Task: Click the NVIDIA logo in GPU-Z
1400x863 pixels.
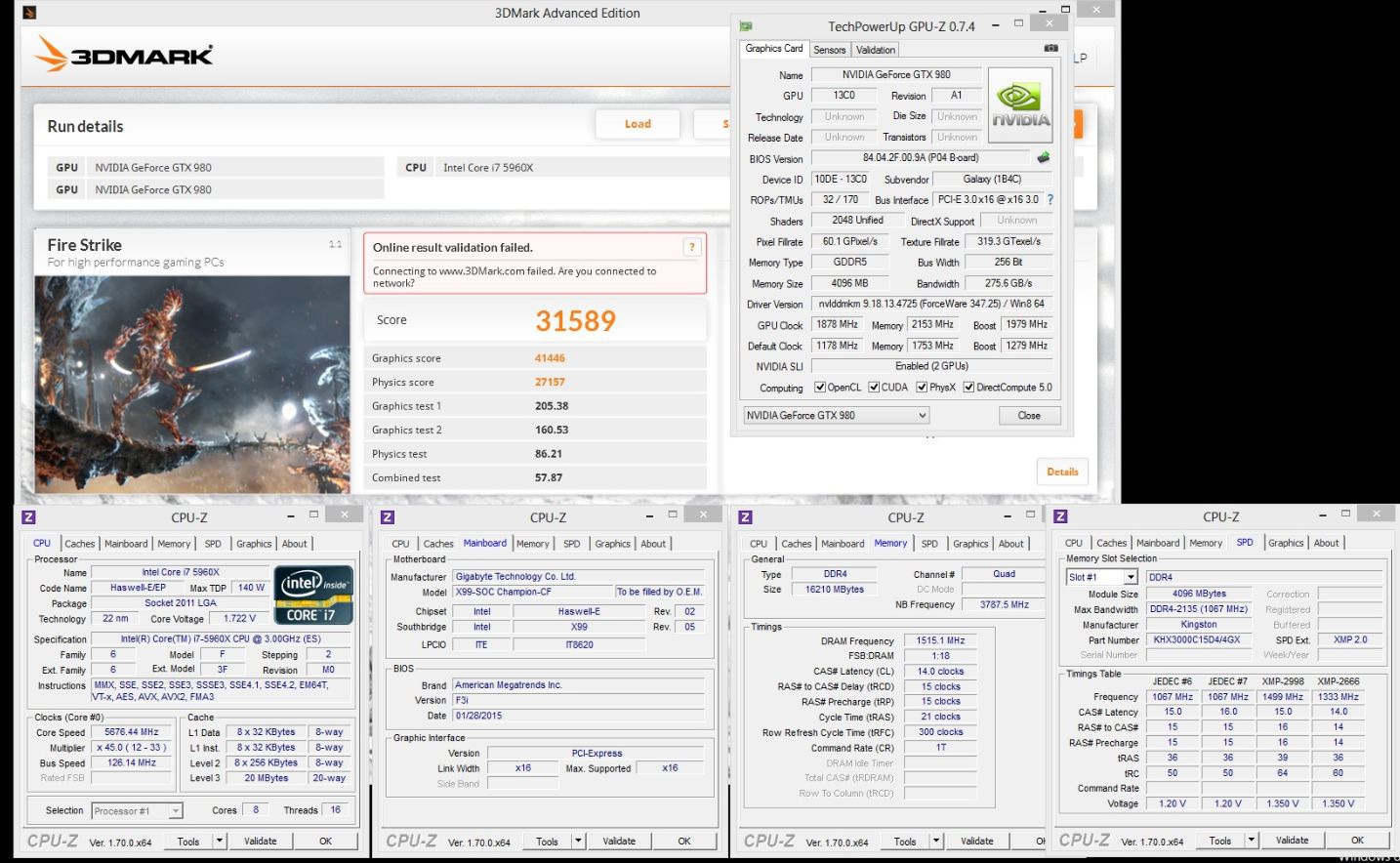Action: tap(1020, 105)
